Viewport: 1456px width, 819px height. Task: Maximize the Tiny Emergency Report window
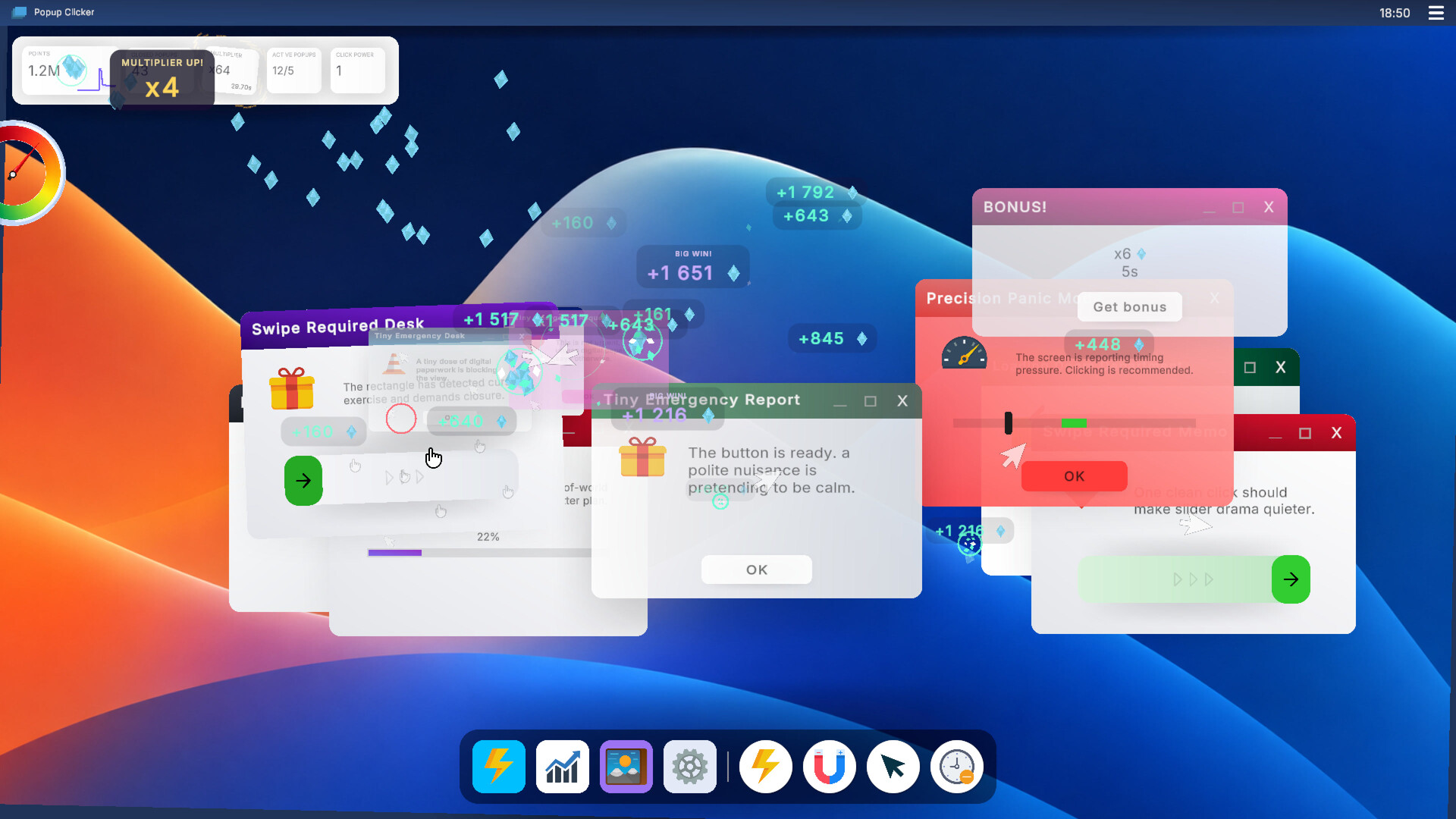point(871,401)
